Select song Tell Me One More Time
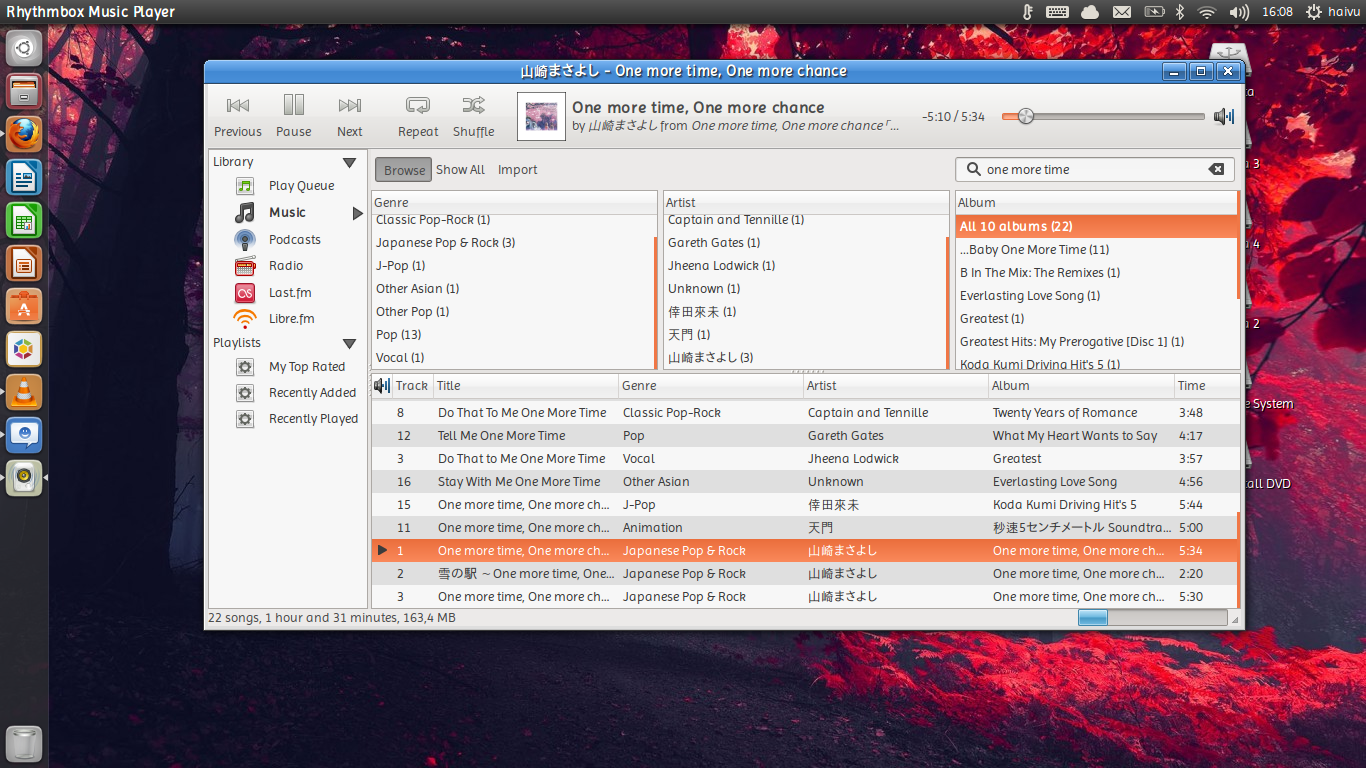Screen dimensions: 1366x768 point(805,436)
